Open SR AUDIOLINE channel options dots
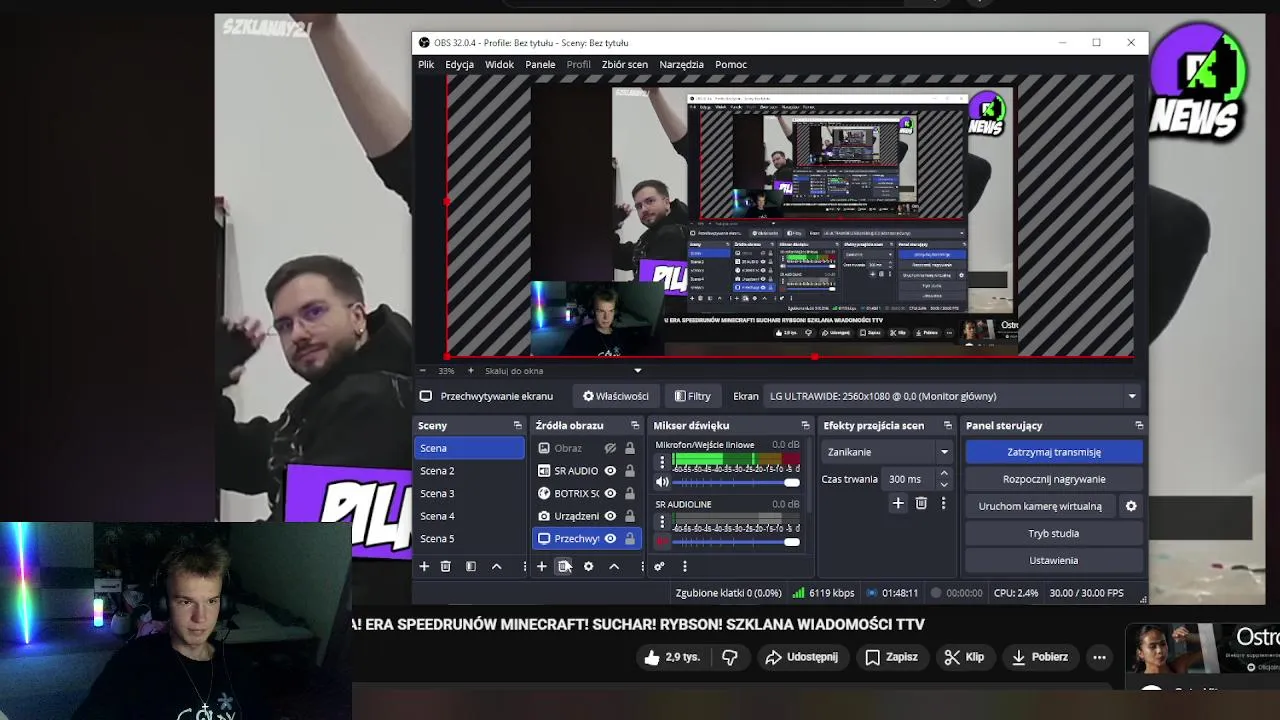Viewport: 1280px width, 720px height. point(661,522)
